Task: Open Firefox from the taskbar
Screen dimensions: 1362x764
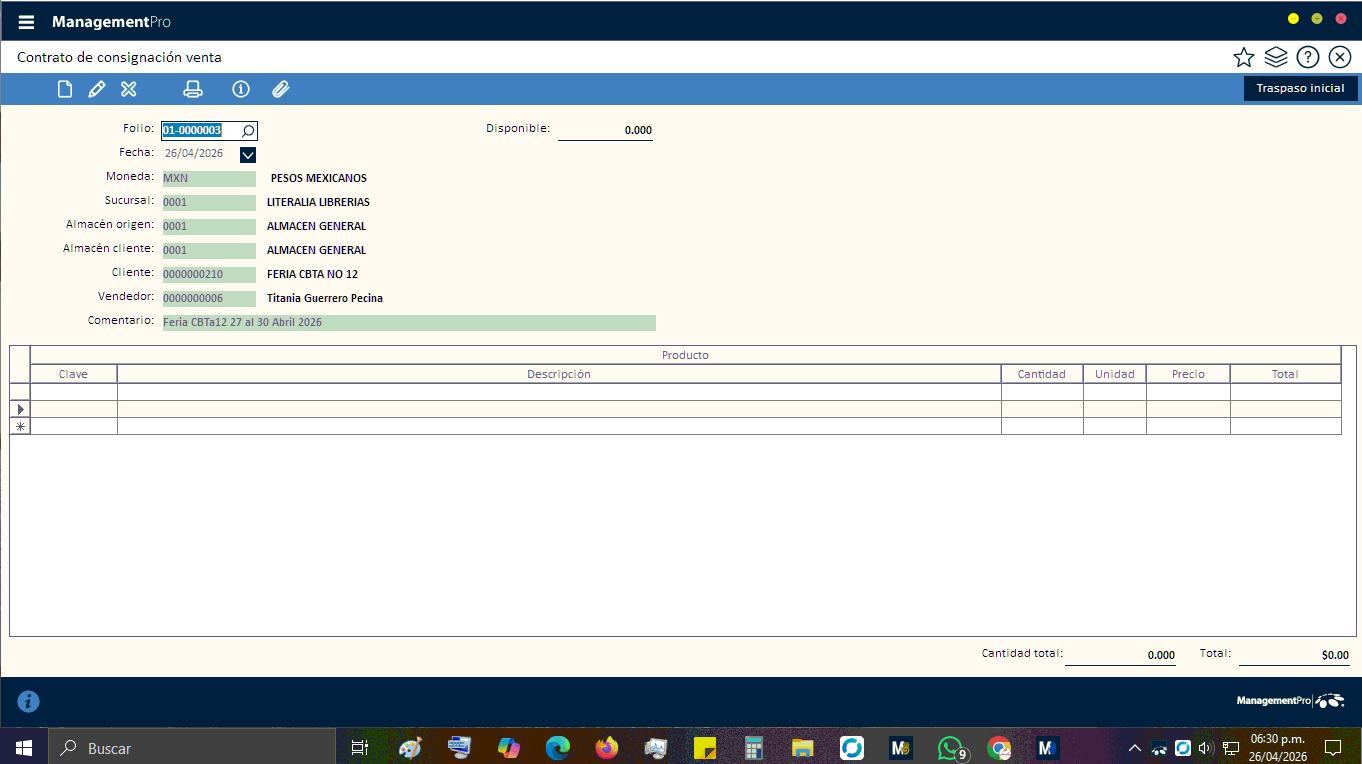Action: (606, 747)
